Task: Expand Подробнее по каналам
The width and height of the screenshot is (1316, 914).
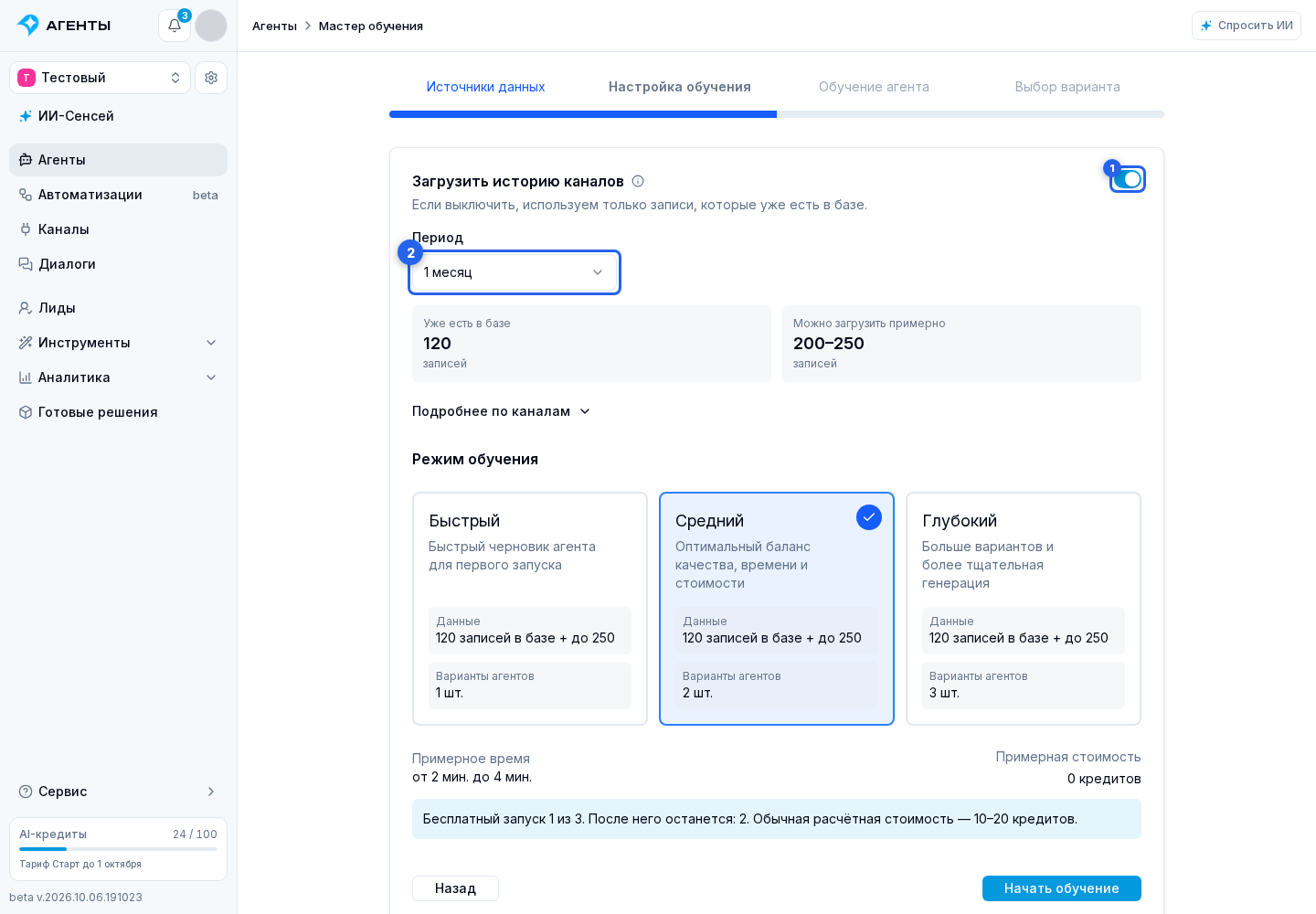Action: coord(502,411)
